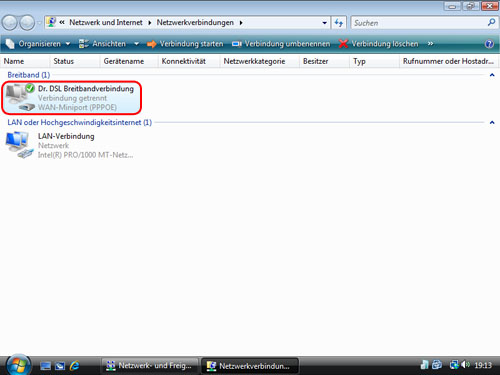The height and width of the screenshot is (375, 500).
Task: Sort by the Konnektivität column header
Action: coord(189,61)
